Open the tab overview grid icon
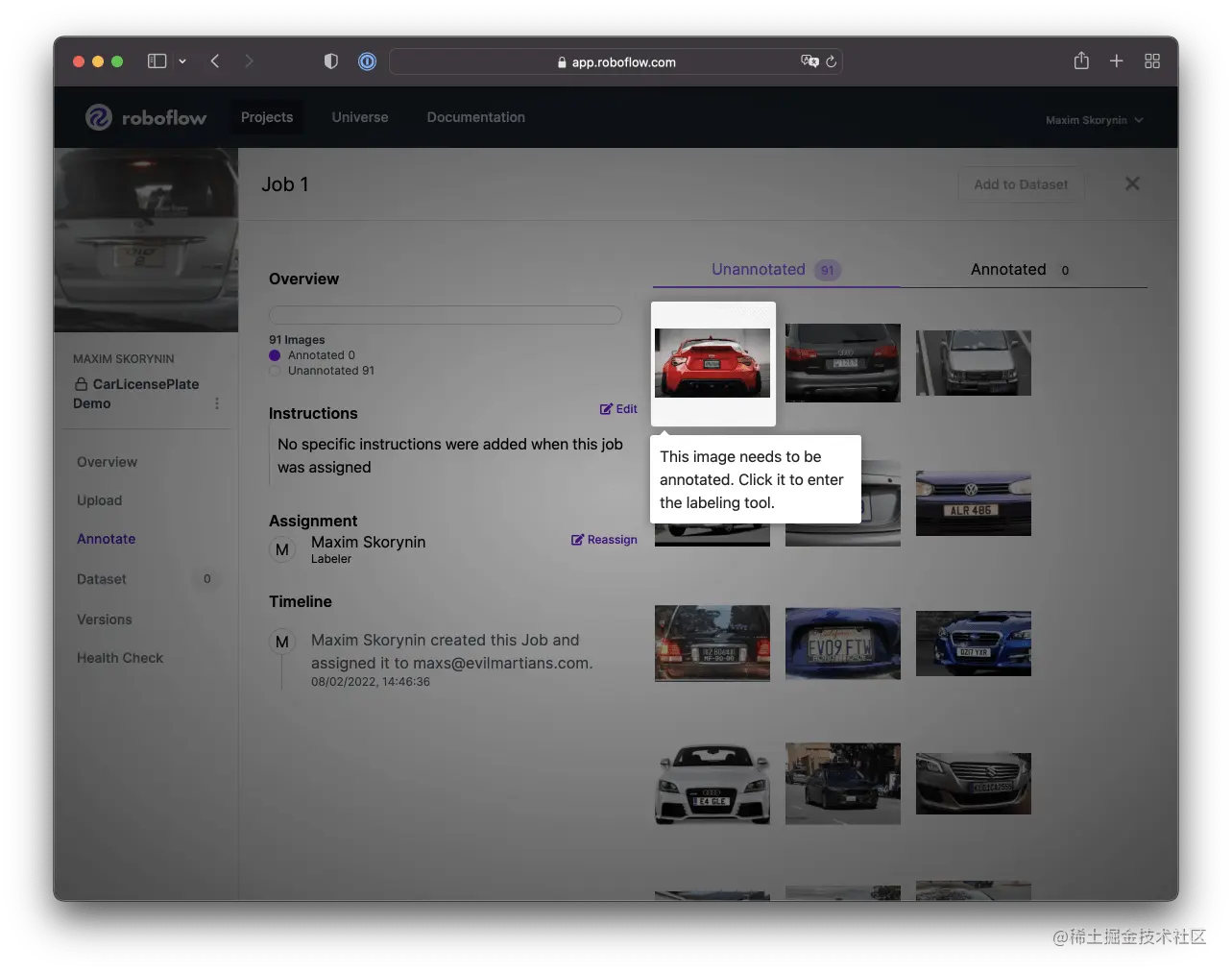The image size is (1232, 972). [x=1152, y=61]
